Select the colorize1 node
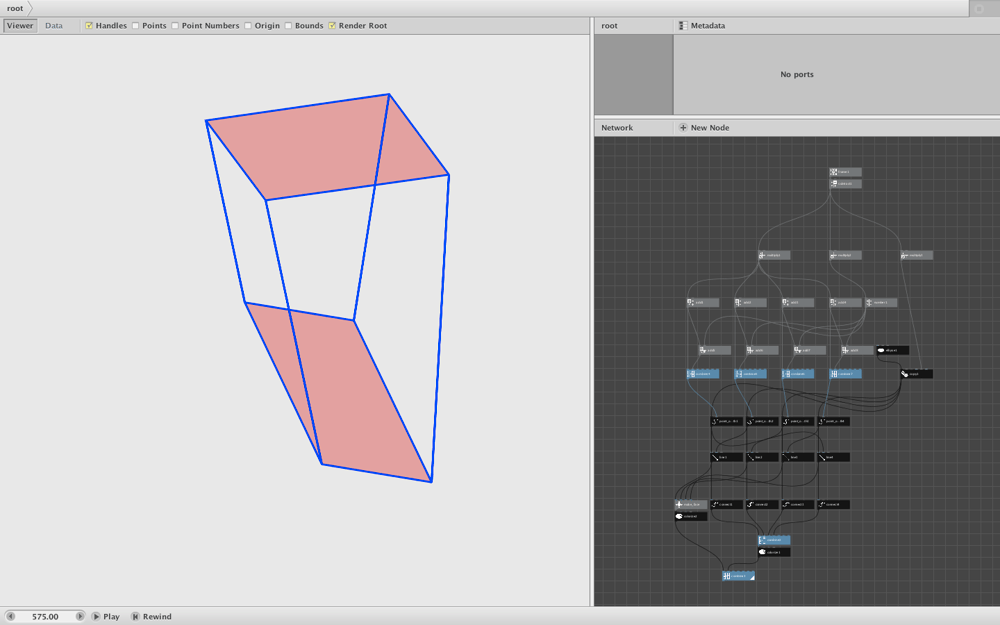 tap(774, 552)
